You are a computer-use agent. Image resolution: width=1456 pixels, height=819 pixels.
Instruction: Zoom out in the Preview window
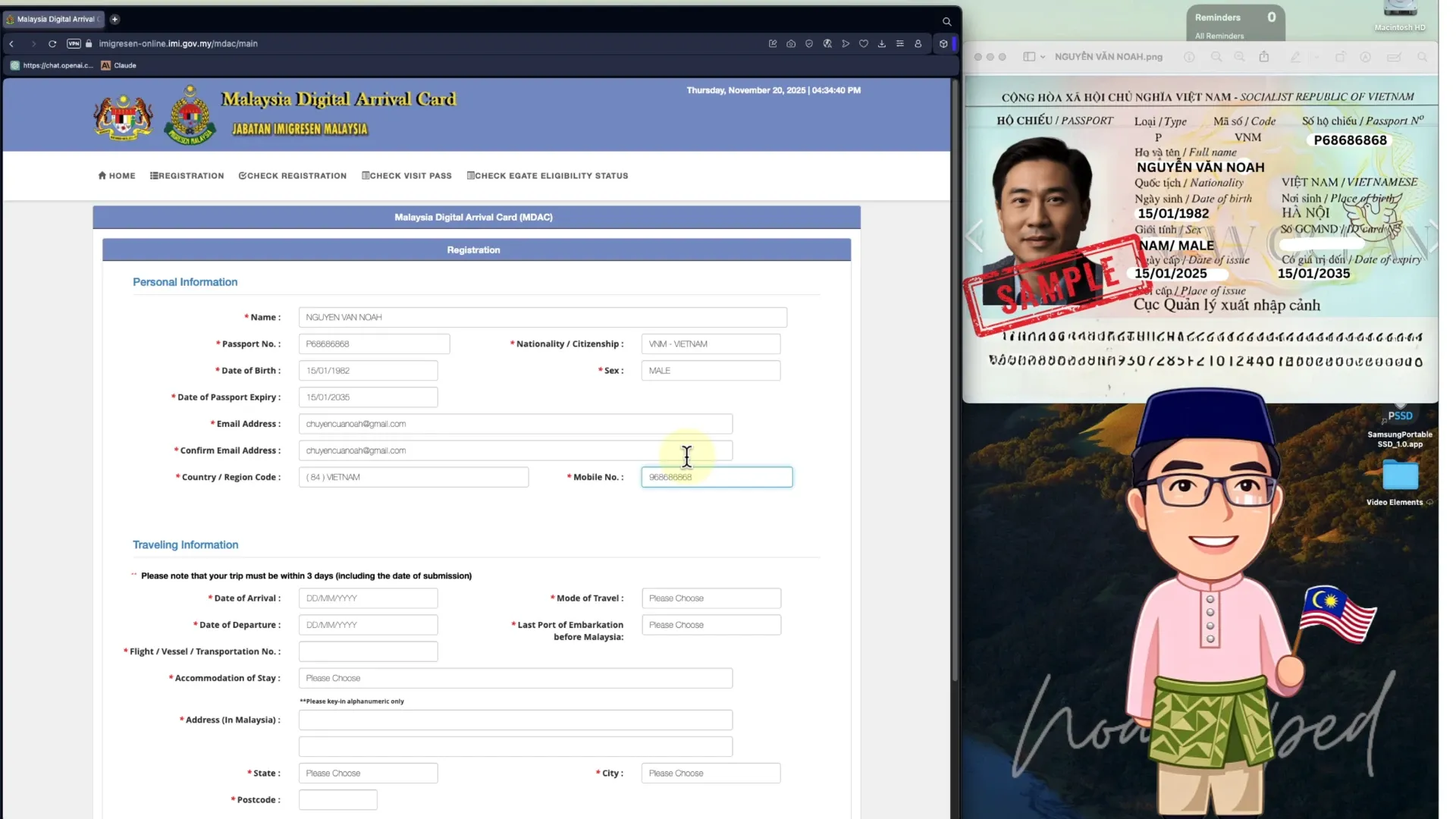(1216, 57)
